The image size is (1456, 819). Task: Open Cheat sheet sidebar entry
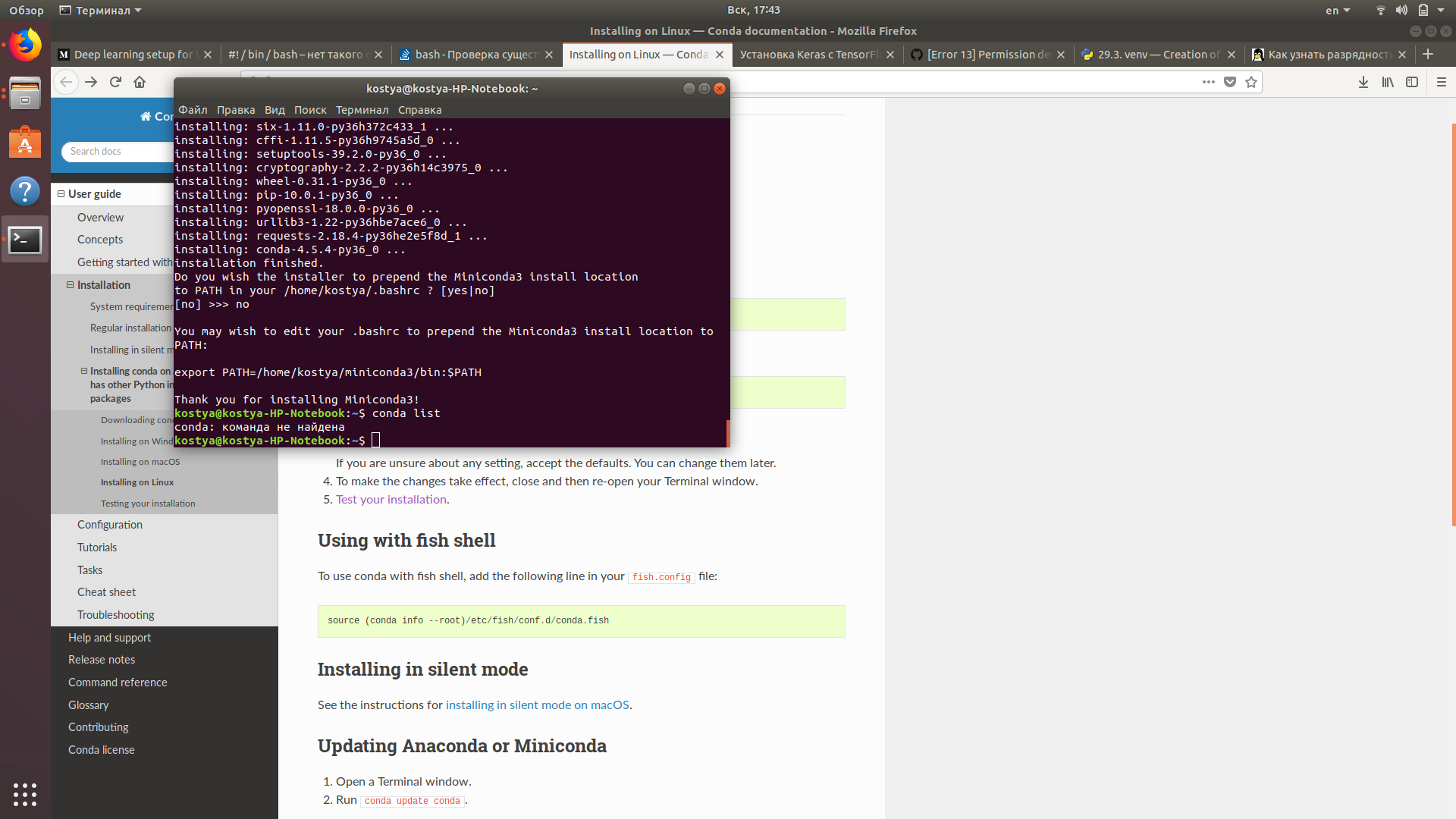[107, 591]
